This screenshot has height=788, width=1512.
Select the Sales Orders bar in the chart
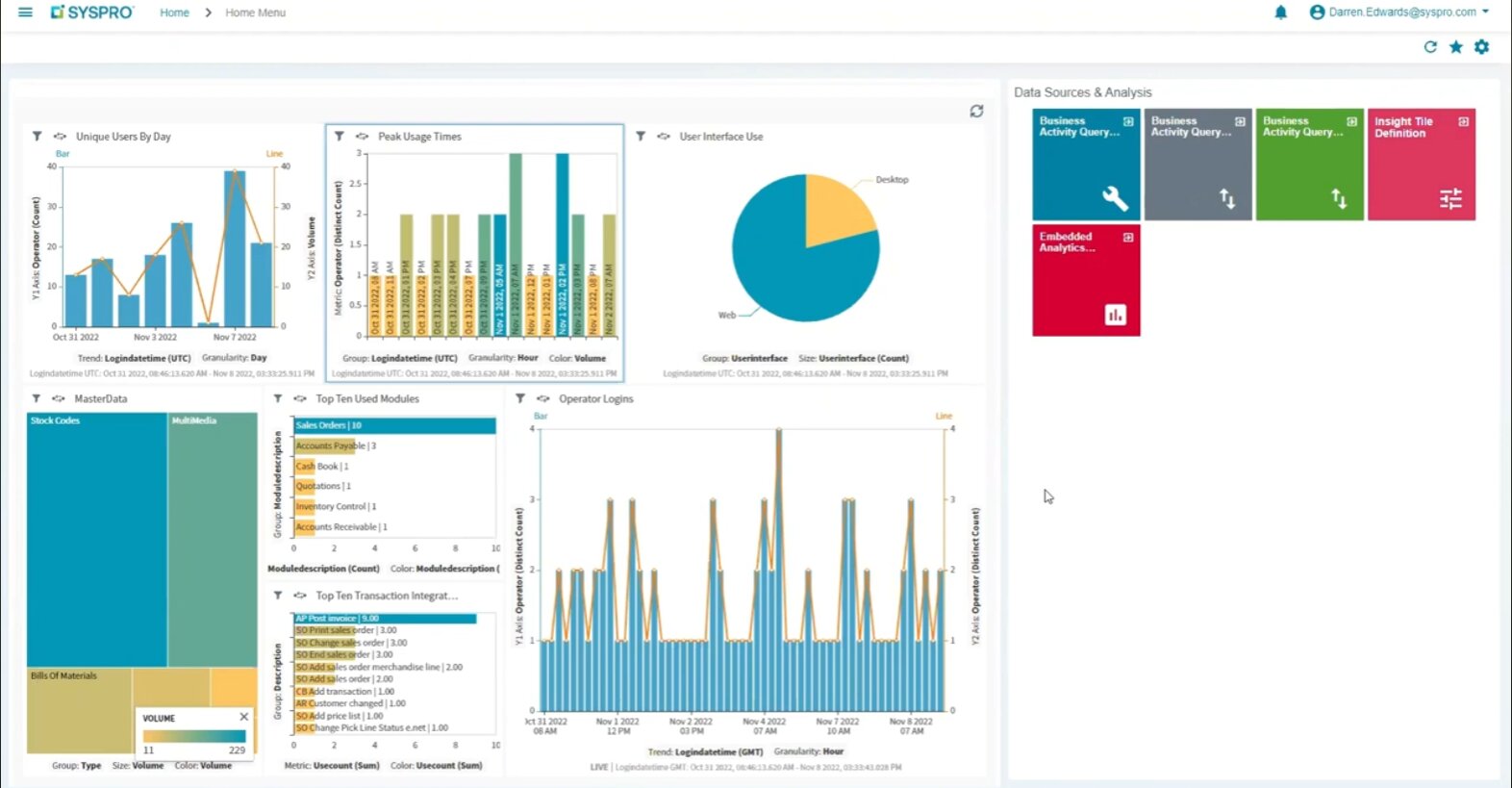[394, 425]
